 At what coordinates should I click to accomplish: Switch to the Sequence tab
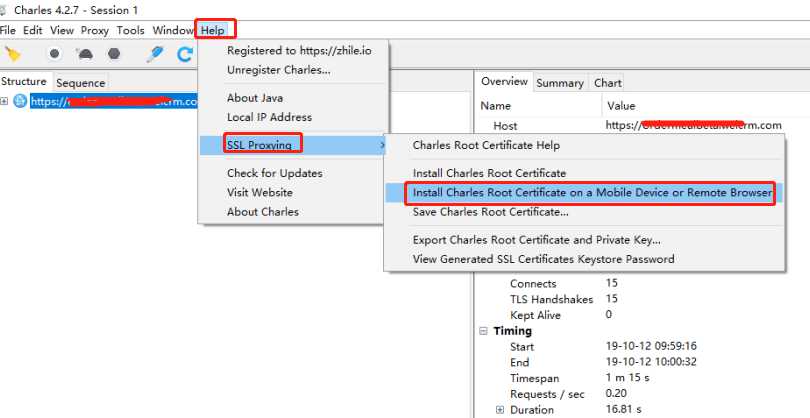pyautogui.click(x=81, y=83)
